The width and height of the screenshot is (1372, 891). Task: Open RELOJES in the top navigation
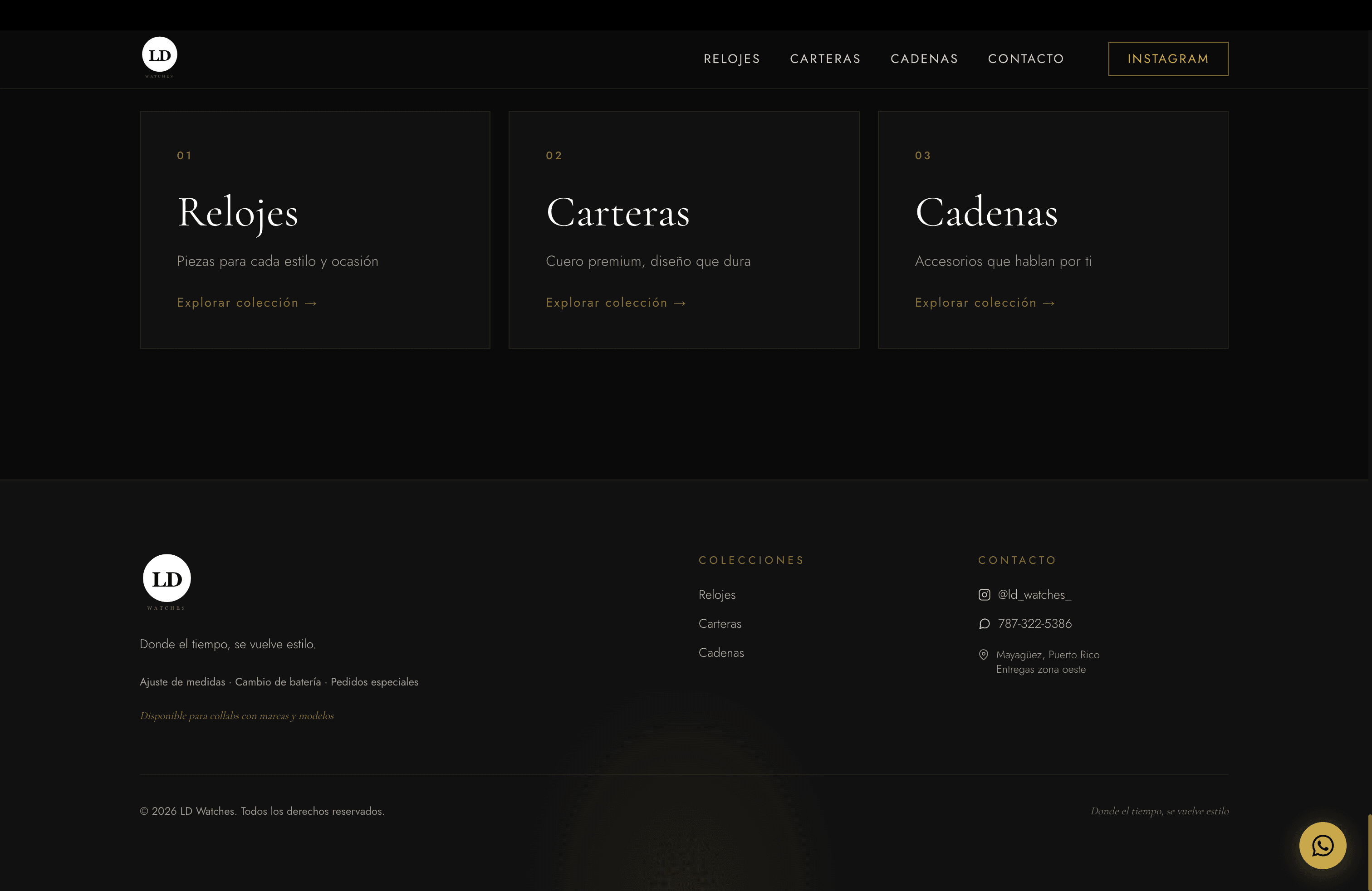731,59
